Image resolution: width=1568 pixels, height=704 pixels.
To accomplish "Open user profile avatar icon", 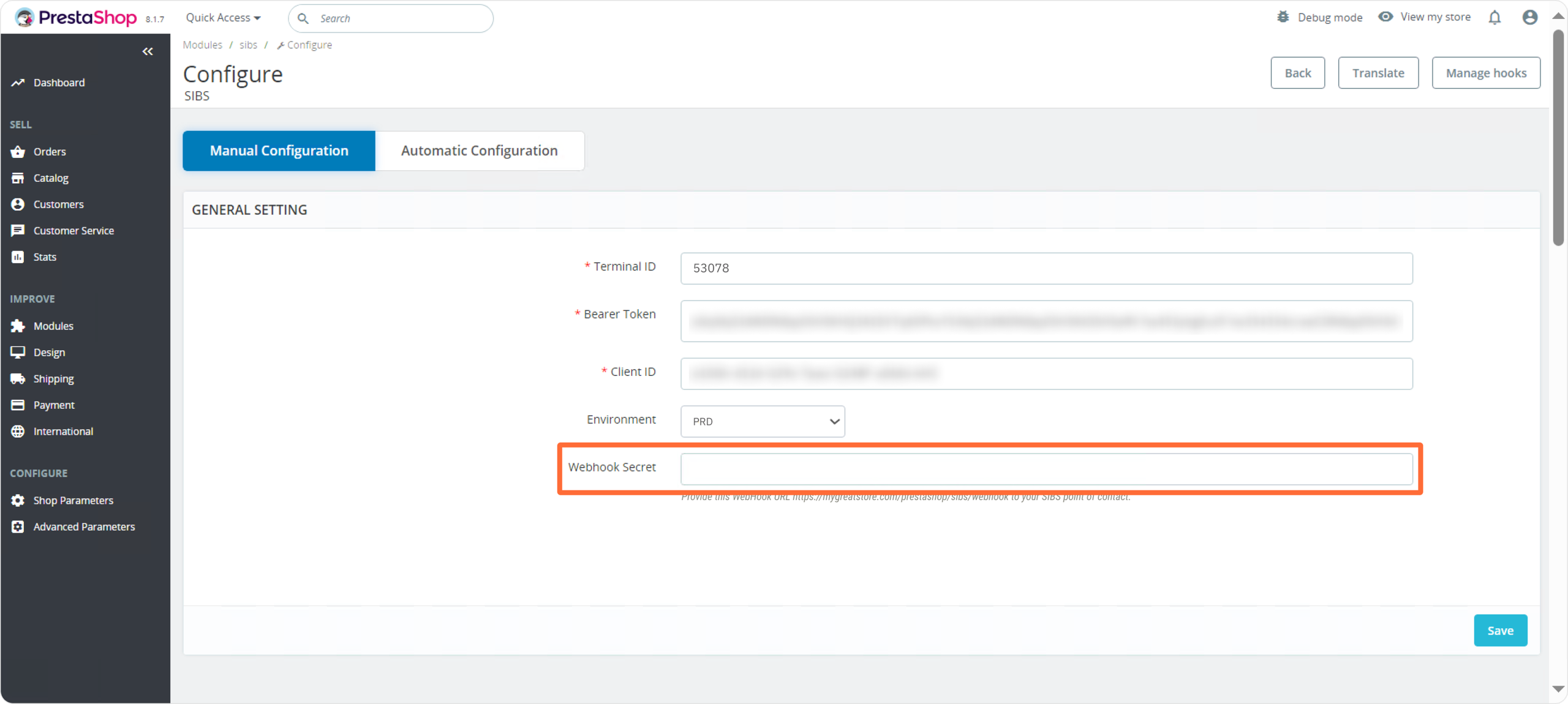I will pyautogui.click(x=1529, y=17).
